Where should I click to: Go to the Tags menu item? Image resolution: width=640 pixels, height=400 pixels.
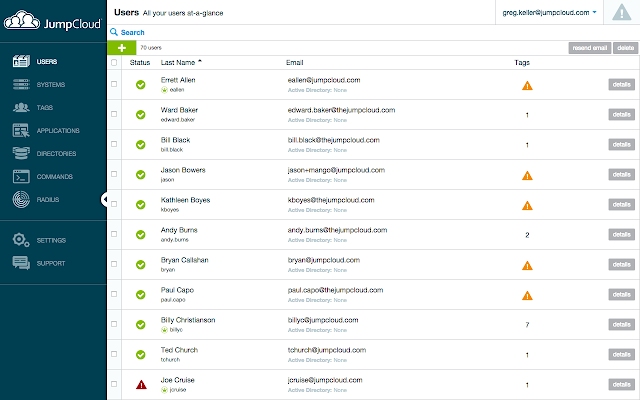(44, 107)
